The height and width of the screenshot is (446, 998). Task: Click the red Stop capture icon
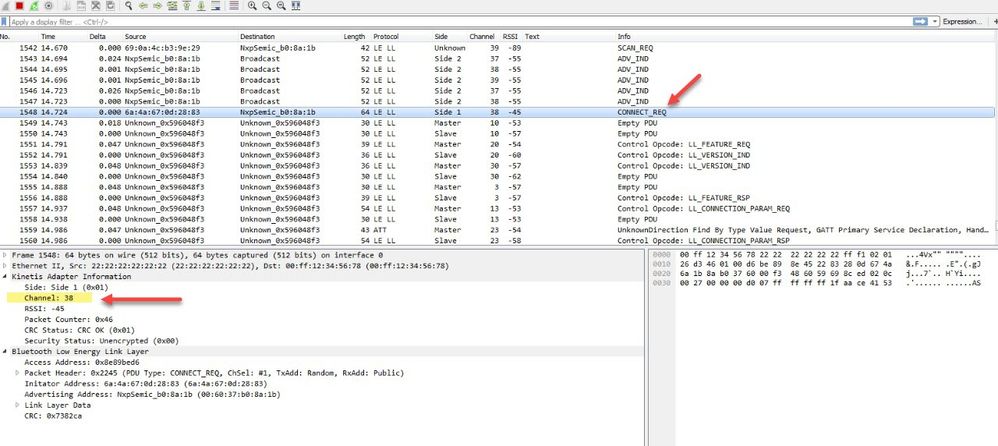click(20, 6)
